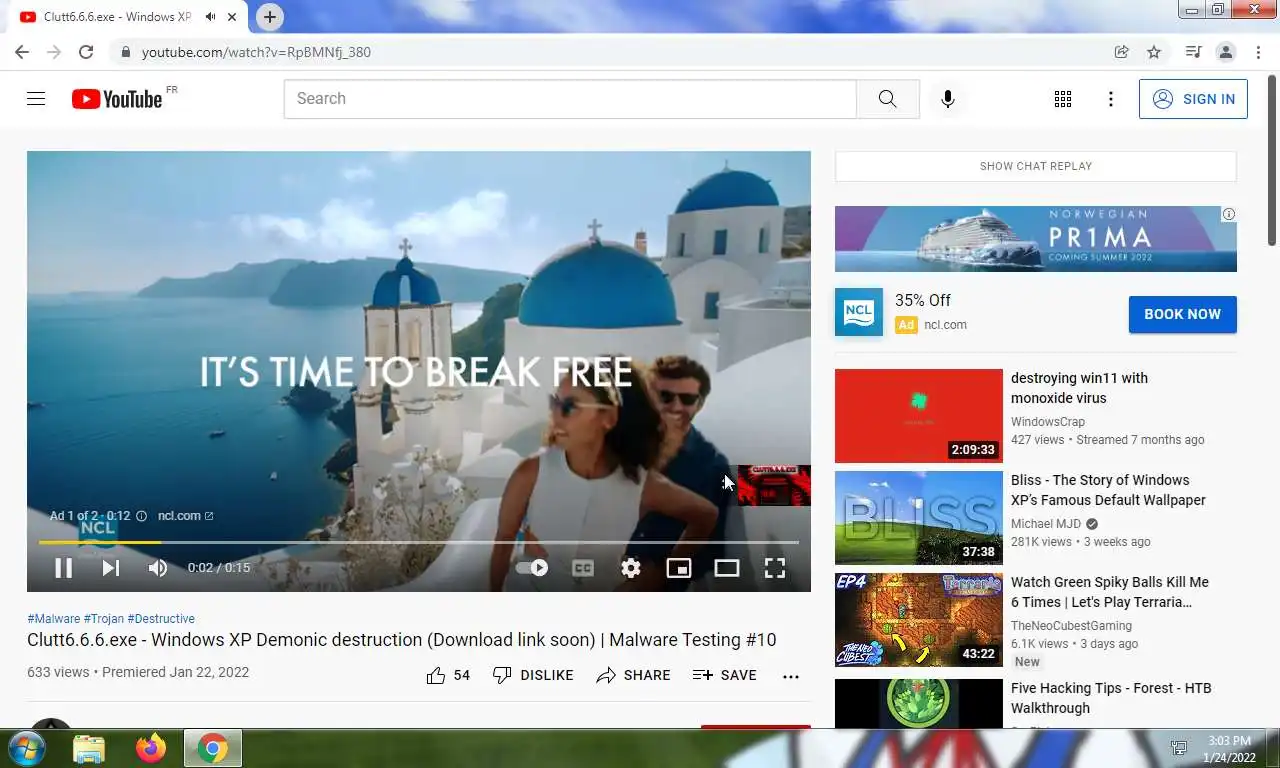
Task: Open the banner ad info icon
Action: click(1228, 214)
